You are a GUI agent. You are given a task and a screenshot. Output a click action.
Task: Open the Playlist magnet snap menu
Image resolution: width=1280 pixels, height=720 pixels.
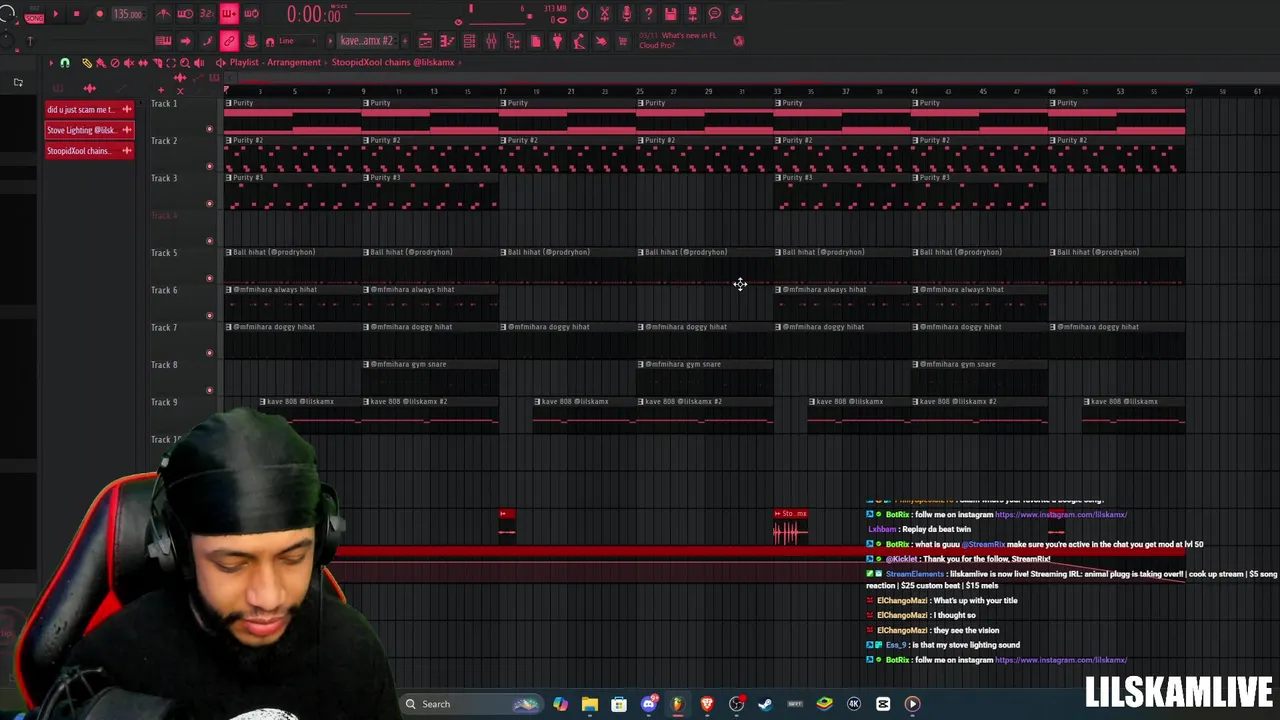pos(65,62)
